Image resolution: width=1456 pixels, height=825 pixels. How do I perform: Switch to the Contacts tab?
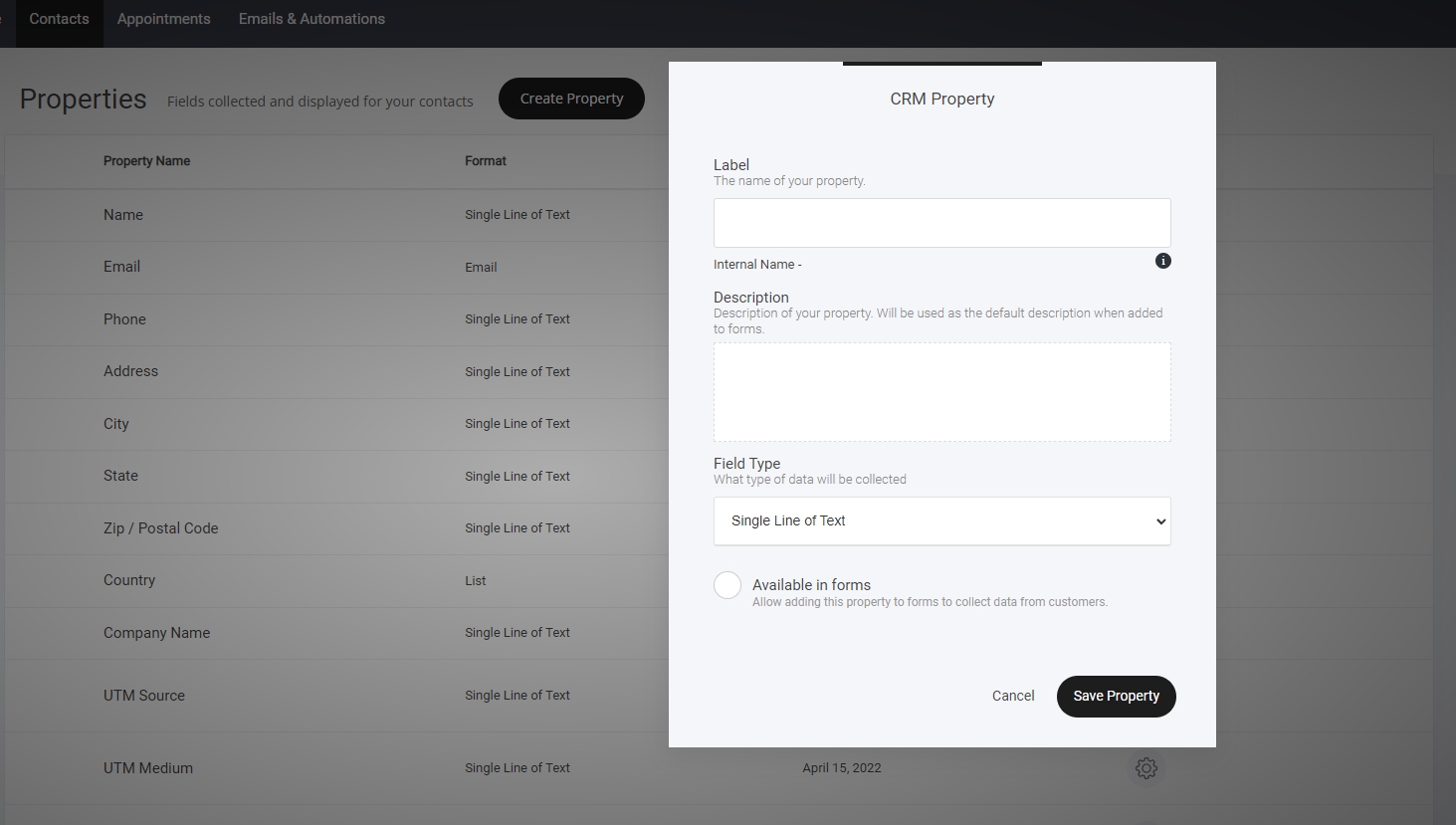click(x=59, y=19)
